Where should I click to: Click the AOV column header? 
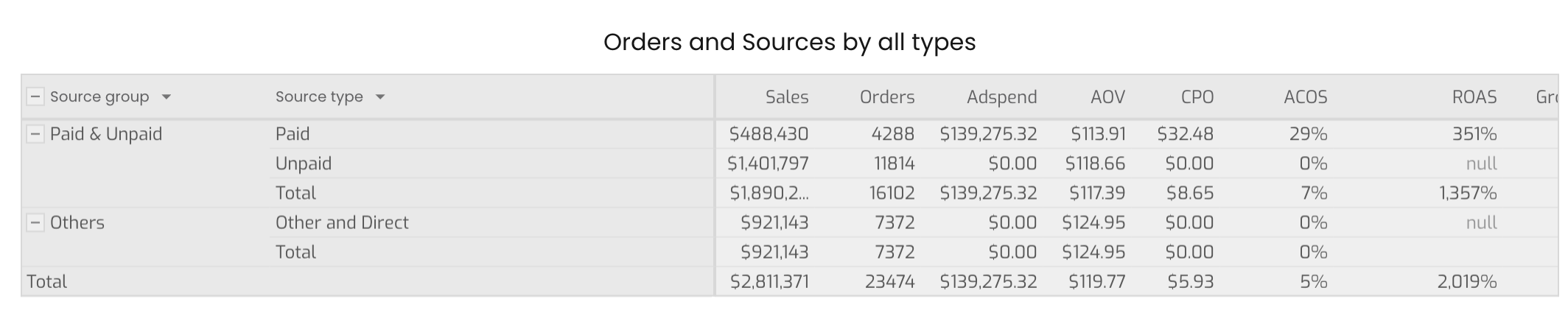(x=1107, y=97)
